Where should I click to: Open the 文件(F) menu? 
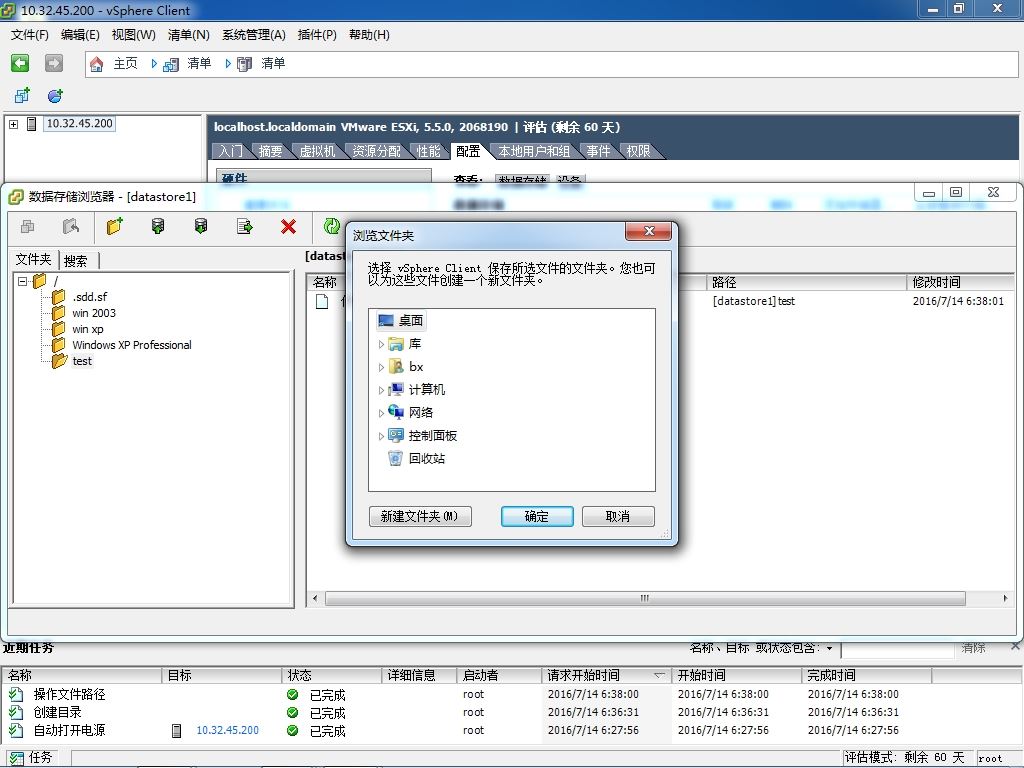[x=29, y=35]
